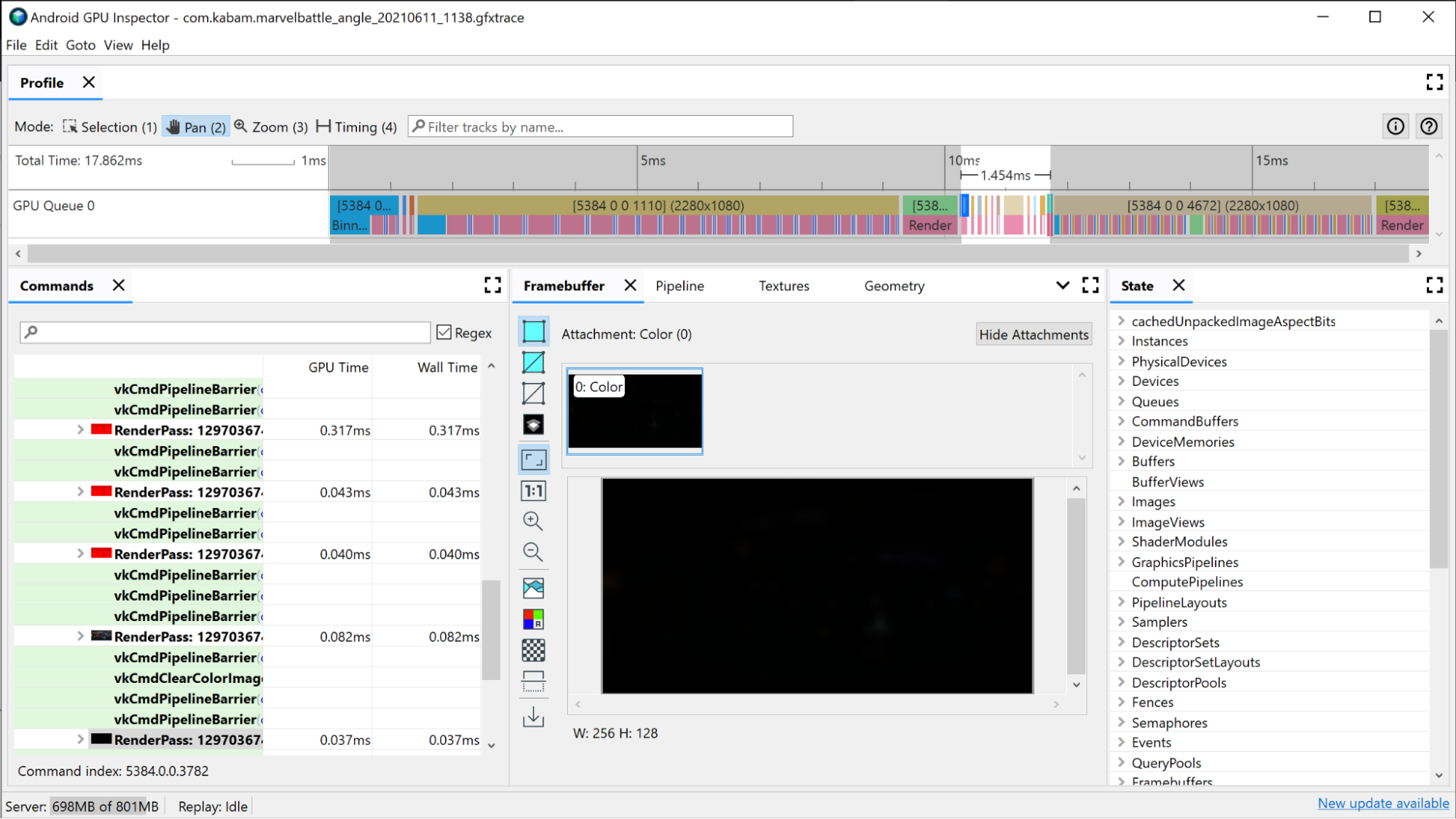Click the color attachment thumbnail
The image size is (1456, 819).
[636, 411]
